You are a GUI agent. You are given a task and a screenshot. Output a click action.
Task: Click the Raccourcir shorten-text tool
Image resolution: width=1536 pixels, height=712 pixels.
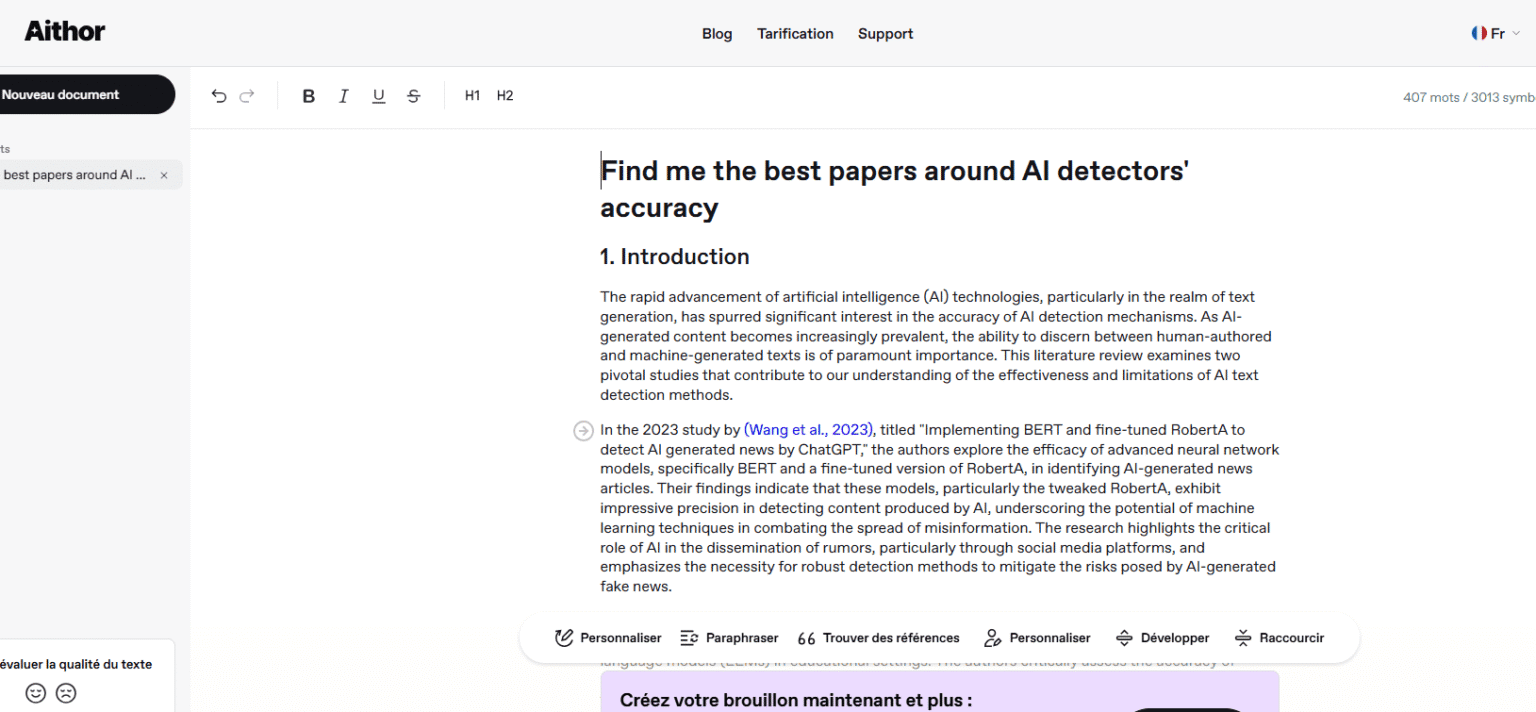click(1279, 637)
